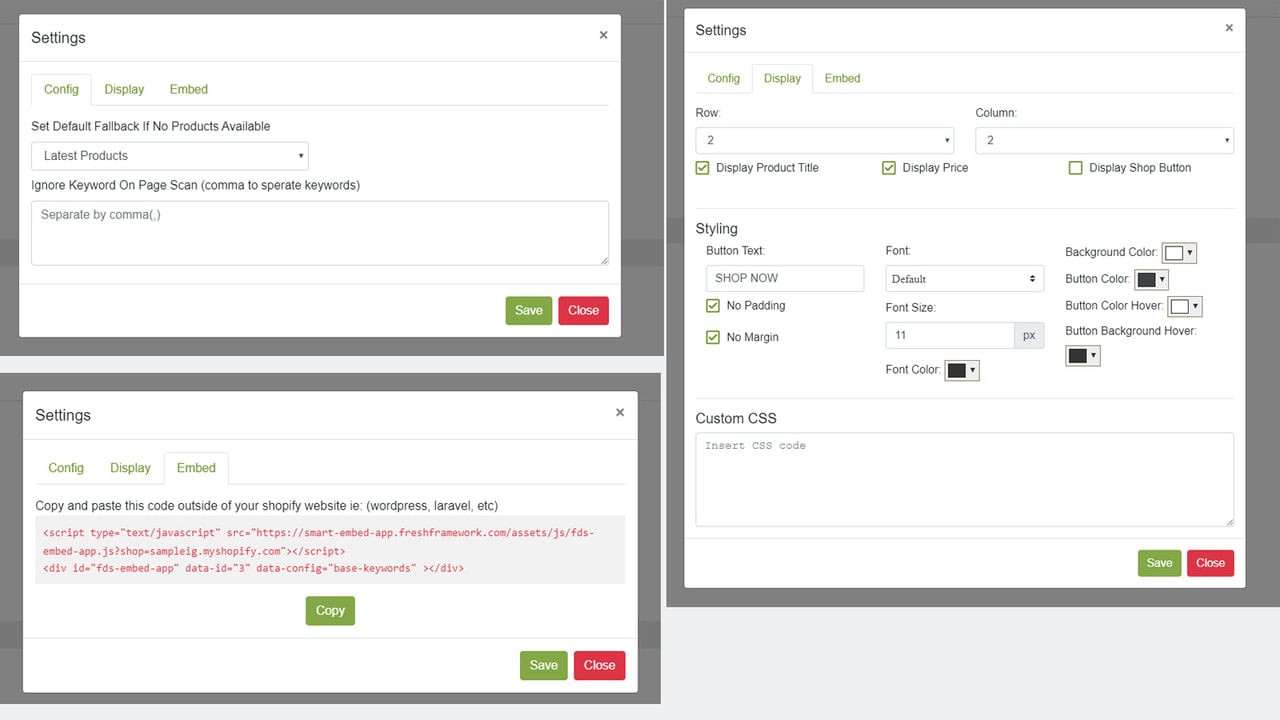Save settings in Display dialog
This screenshot has width=1280, height=720.
1160,563
